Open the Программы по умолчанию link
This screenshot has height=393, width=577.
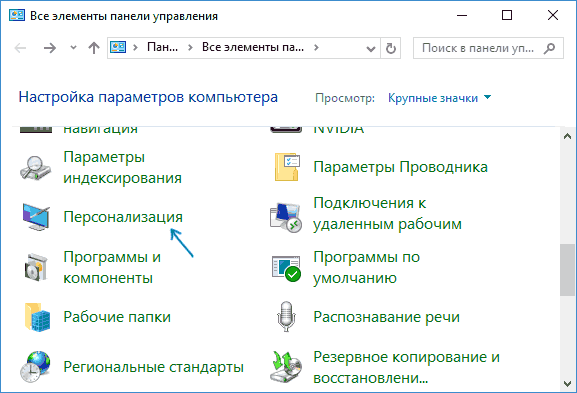click(367, 268)
